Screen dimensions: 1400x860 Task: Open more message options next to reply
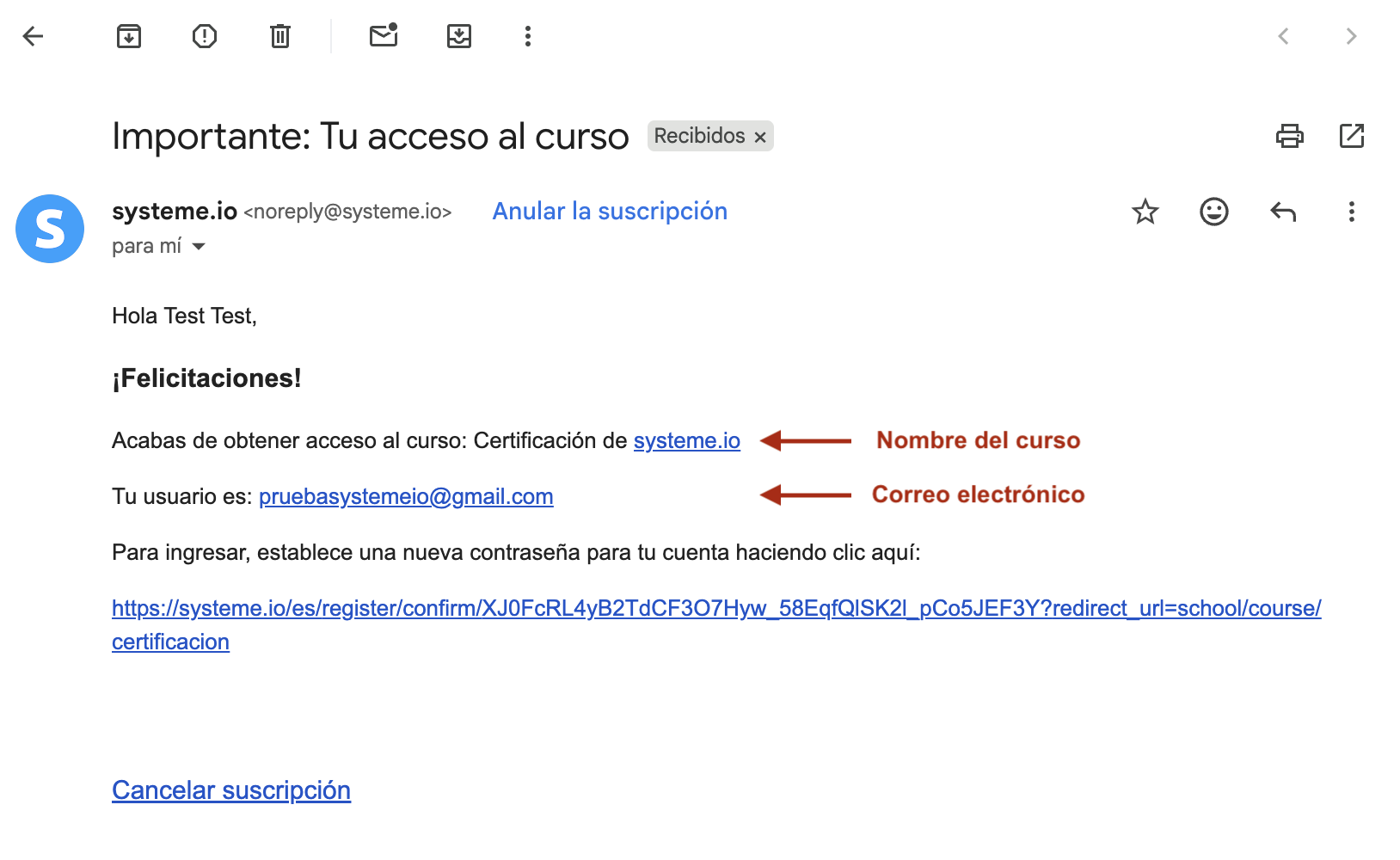(1352, 212)
